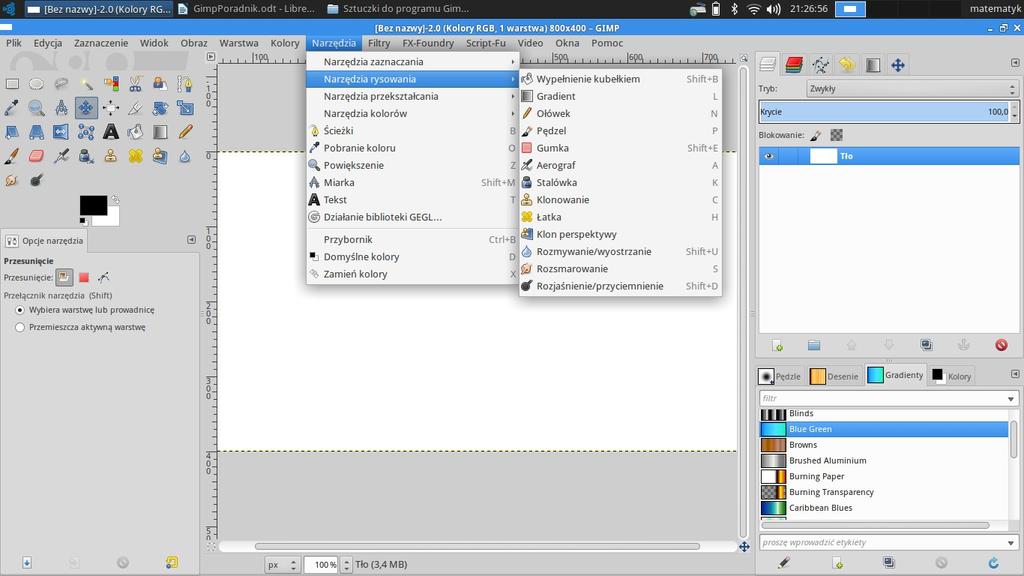Open the Kolory menu

(x=285, y=43)
